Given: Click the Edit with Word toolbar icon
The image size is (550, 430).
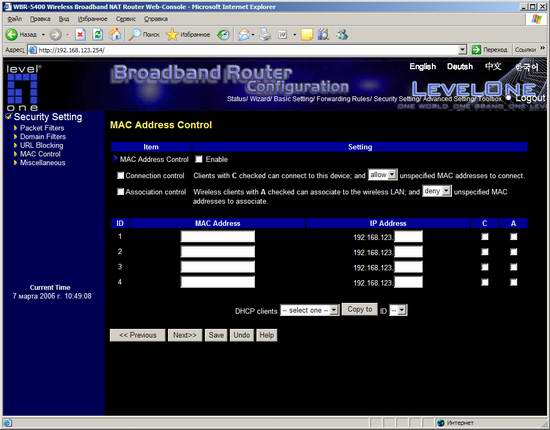Looking at the screenshot, I should 283,34.
